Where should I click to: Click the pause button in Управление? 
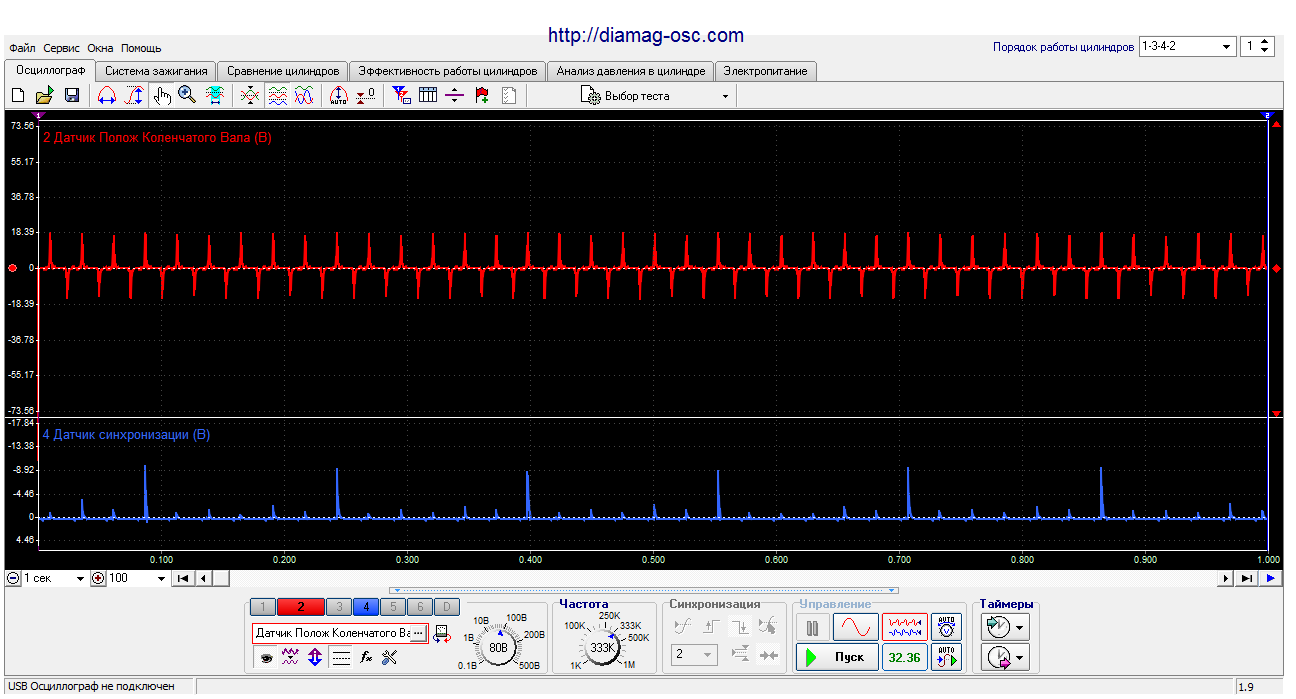[x=812, y=628]
